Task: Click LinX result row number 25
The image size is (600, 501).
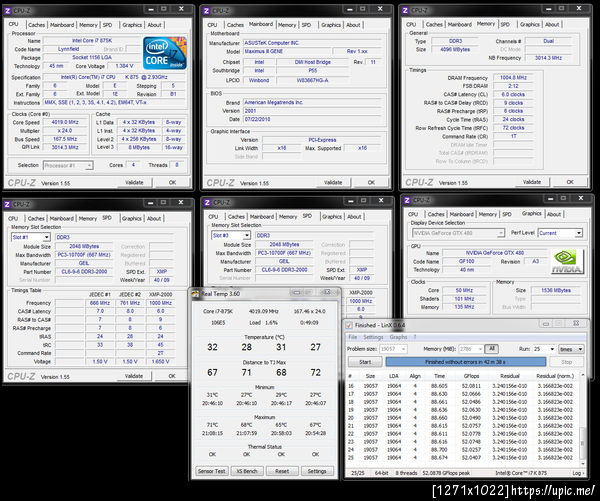Action: (x=463, y=458)
